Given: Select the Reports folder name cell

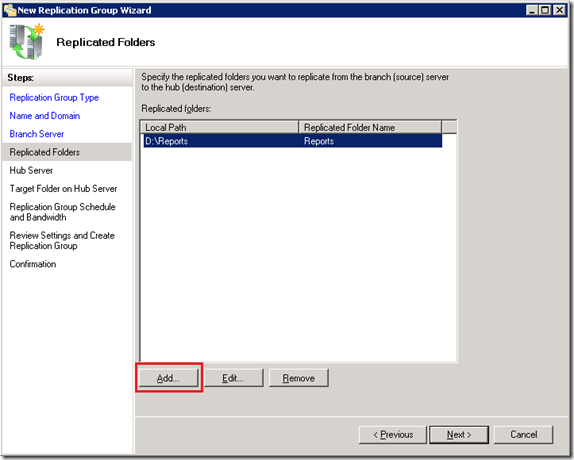Looking at the screenshot, I should [371, 141].
